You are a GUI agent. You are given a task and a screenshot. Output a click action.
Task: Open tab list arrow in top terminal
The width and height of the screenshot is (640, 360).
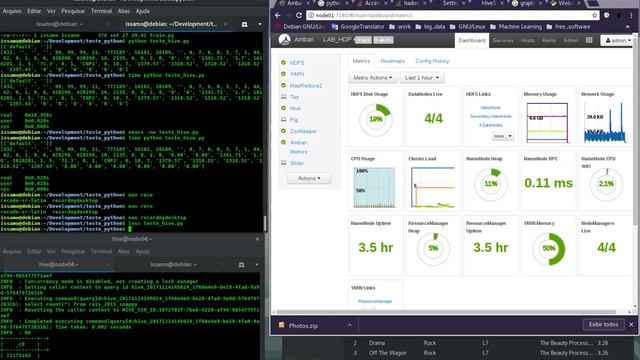[260, 24]
